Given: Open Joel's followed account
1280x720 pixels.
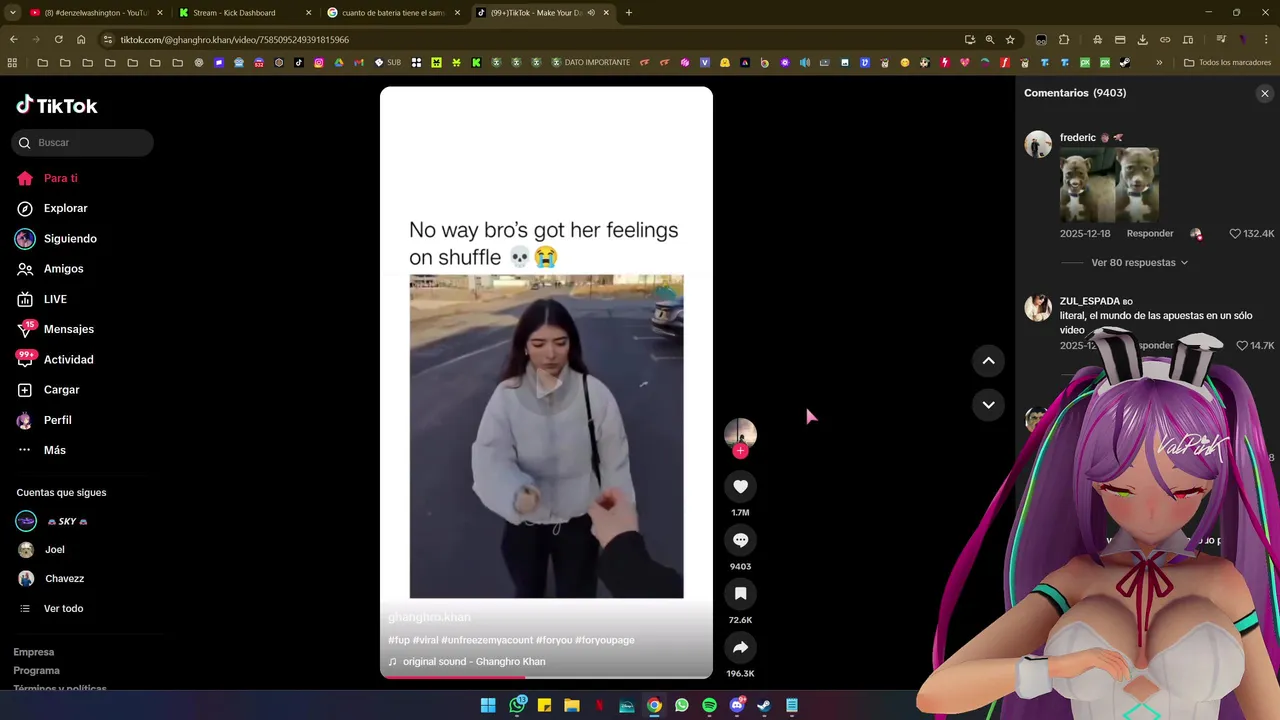Looking at the screenshot, I should click(41, 550).
